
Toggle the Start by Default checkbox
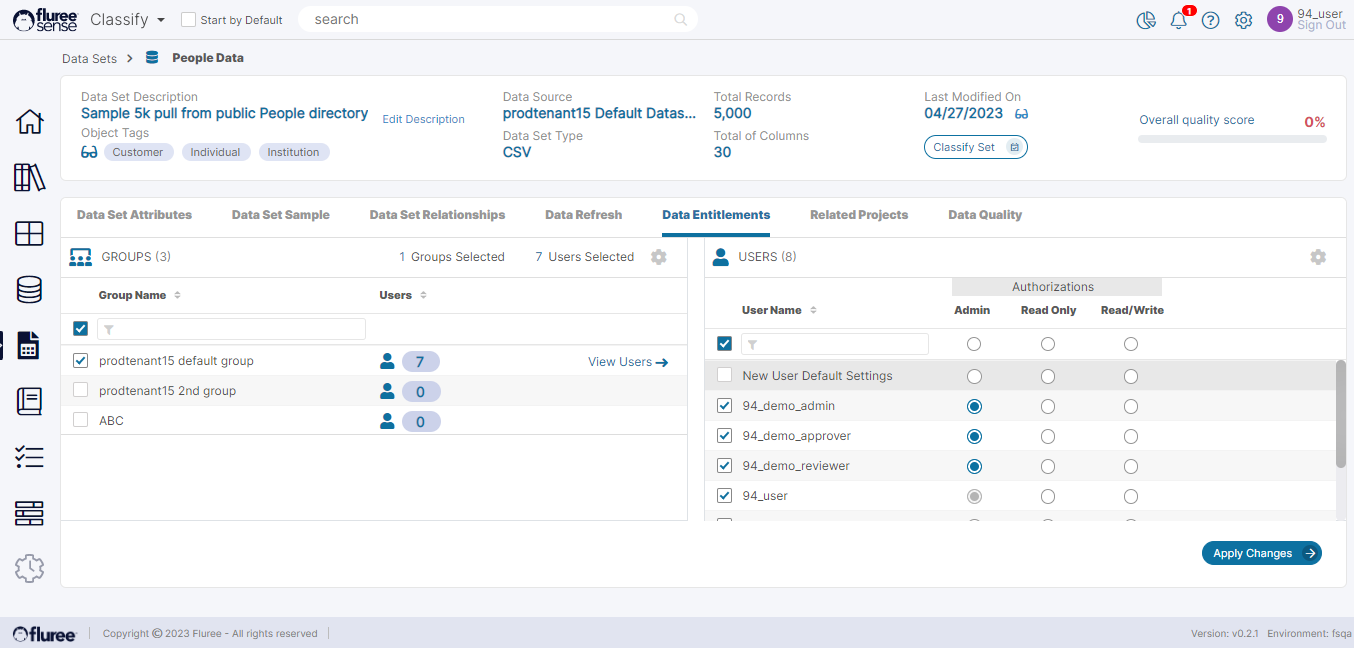click(x=188, y=20)
